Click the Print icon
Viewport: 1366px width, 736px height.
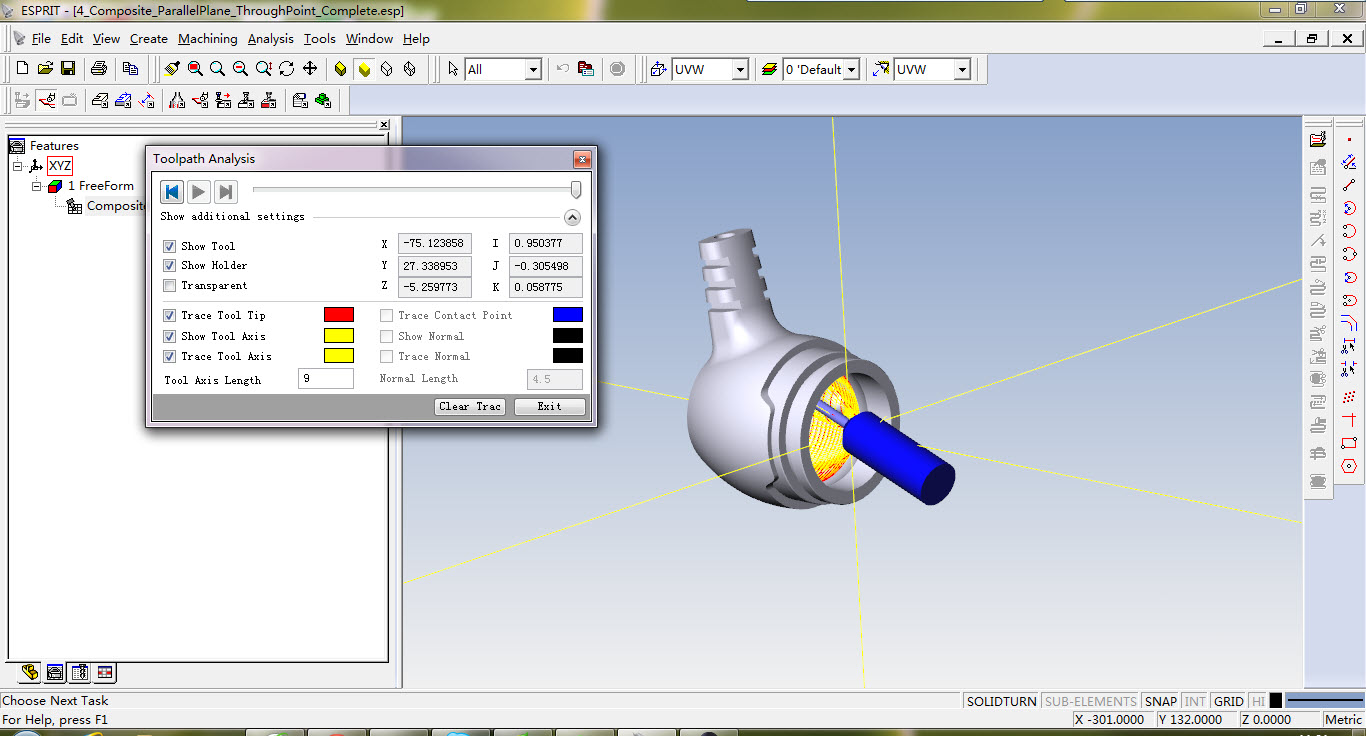(x=98, y=69)
